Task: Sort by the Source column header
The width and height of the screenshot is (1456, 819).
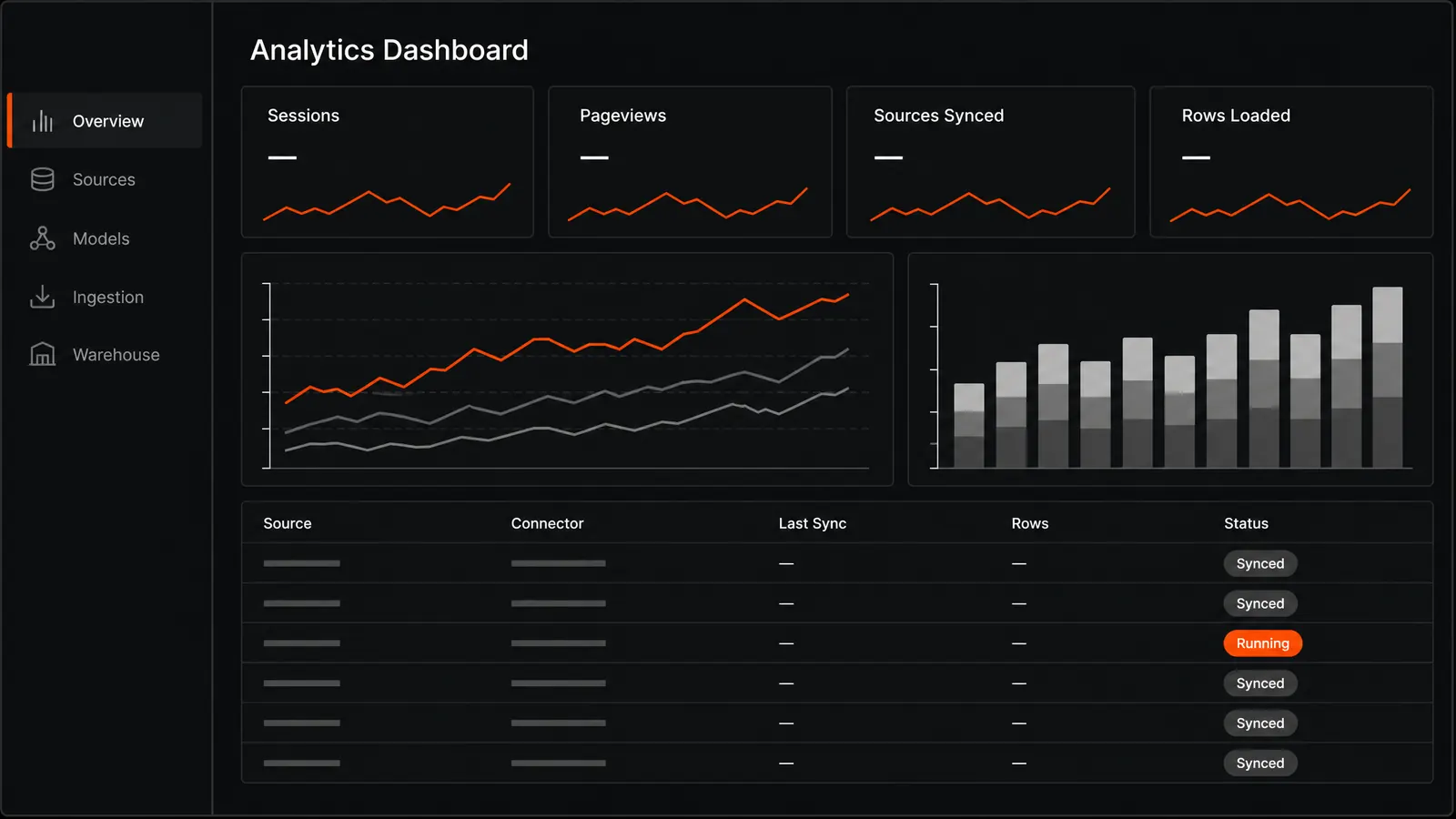Action: point(288,523)
